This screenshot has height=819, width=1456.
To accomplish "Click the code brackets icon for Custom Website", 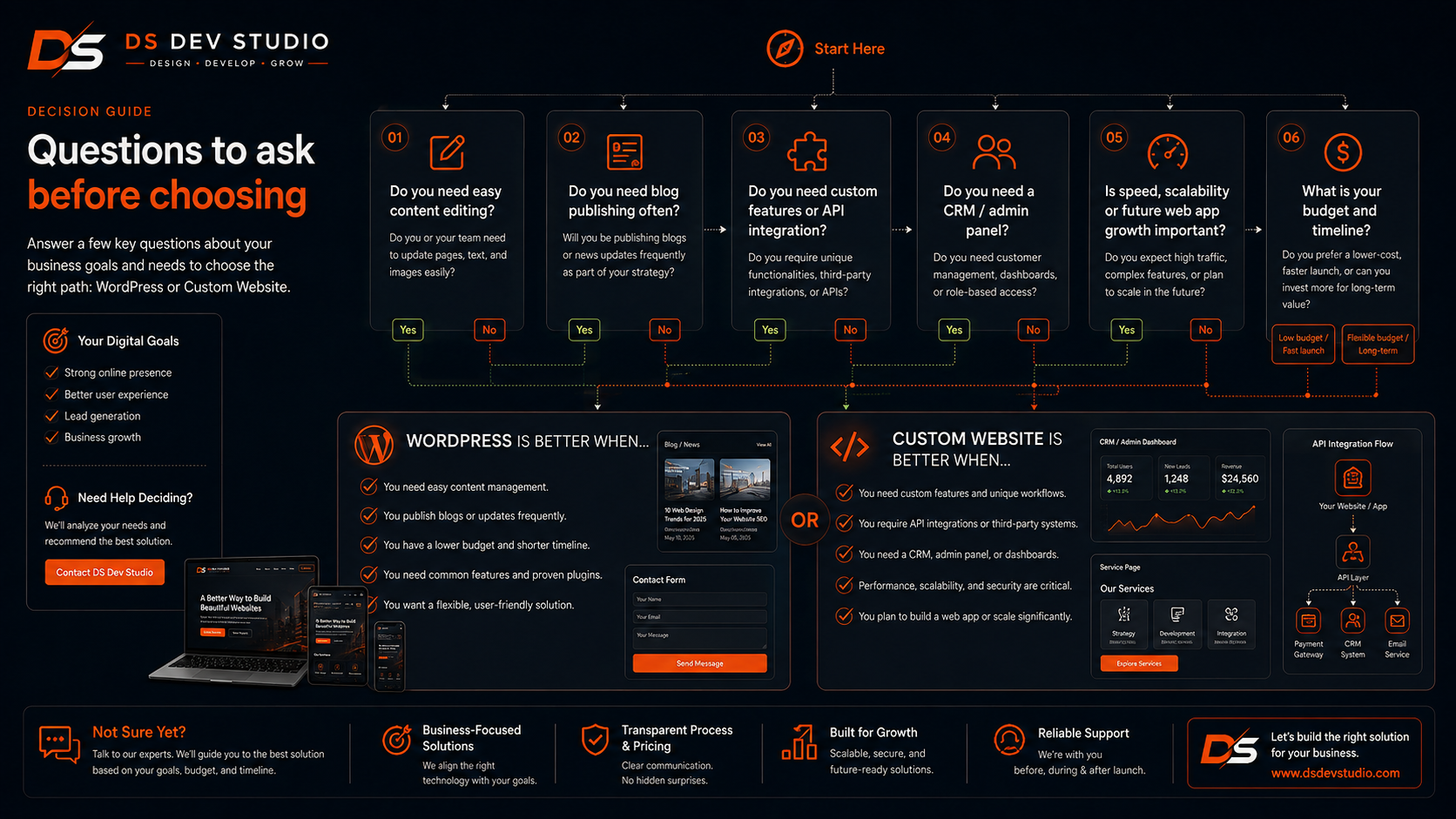I will pos(850,447).
